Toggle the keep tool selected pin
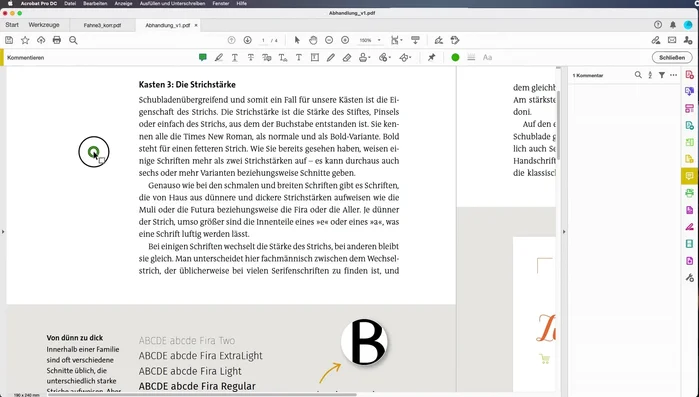Image resolution: width=699 pixels, height=397 pixels. [x=431, y=57]
